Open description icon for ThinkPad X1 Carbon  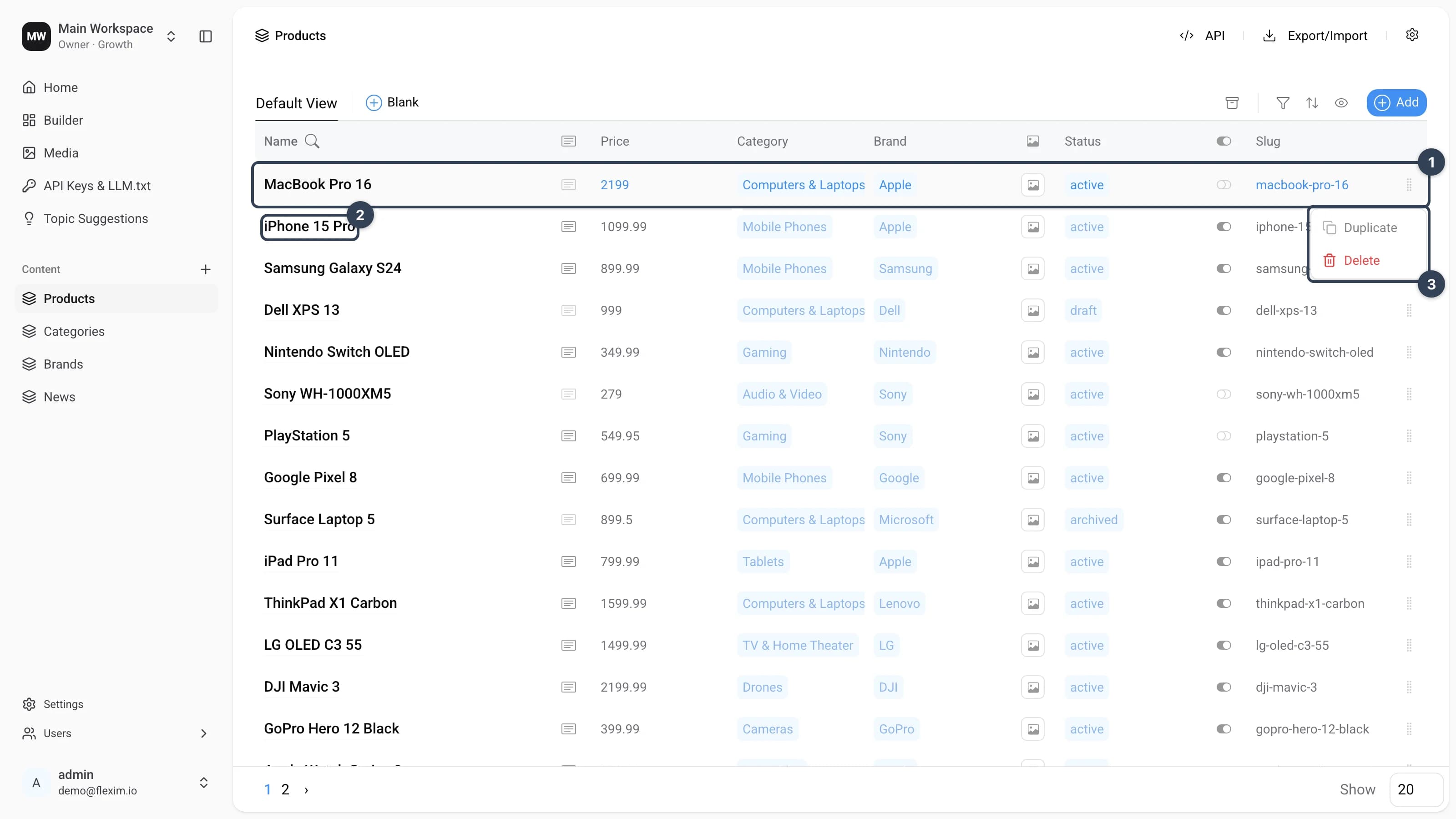(x=569, y=603)
